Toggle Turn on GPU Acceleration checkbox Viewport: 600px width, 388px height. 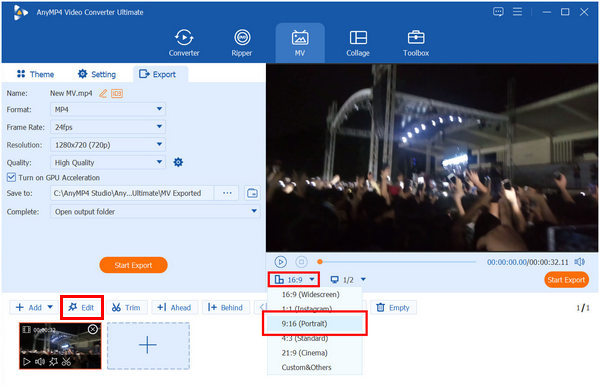[11, 178]
